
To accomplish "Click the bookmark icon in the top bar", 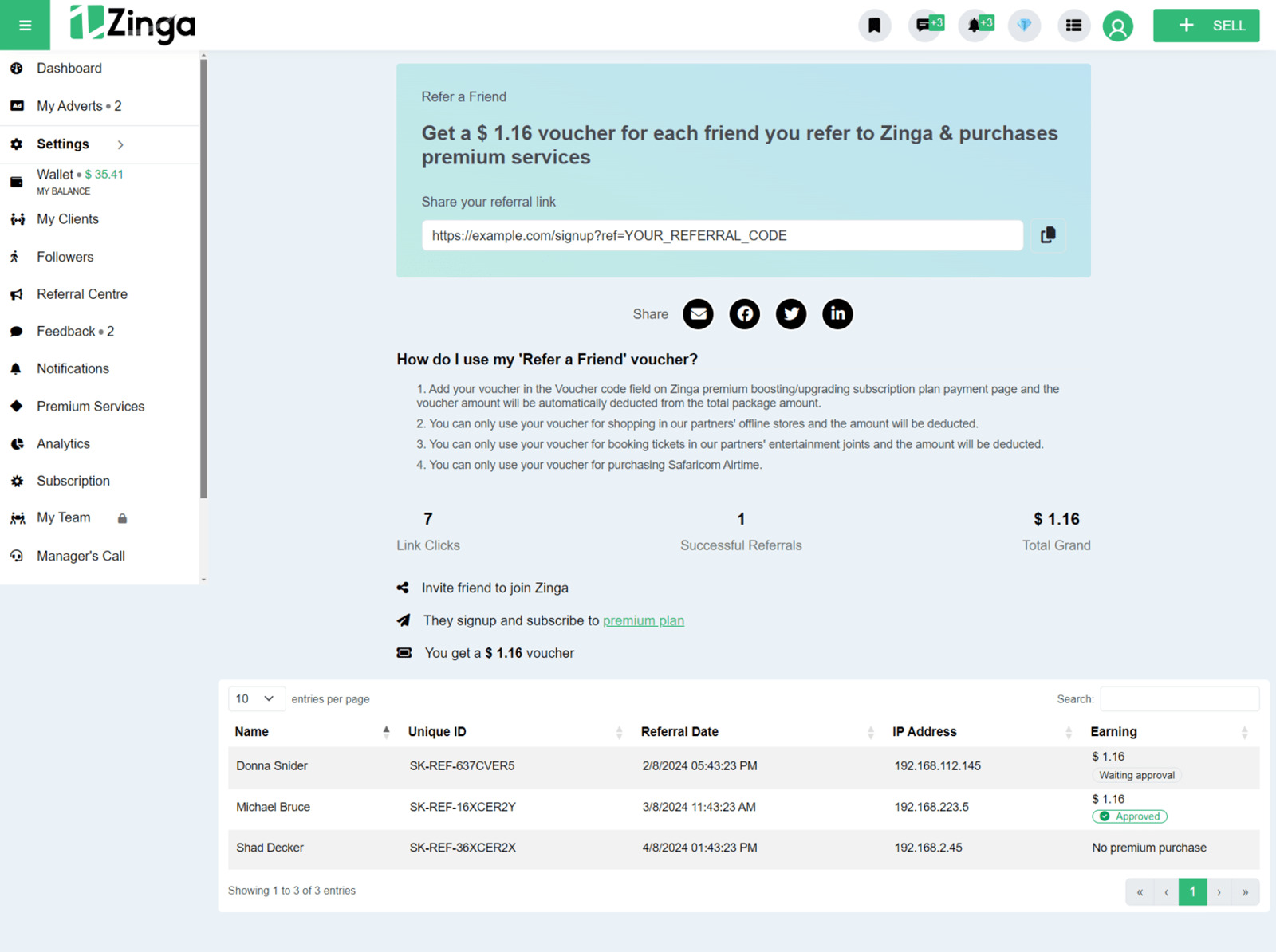I will click(x=875, y=25).
